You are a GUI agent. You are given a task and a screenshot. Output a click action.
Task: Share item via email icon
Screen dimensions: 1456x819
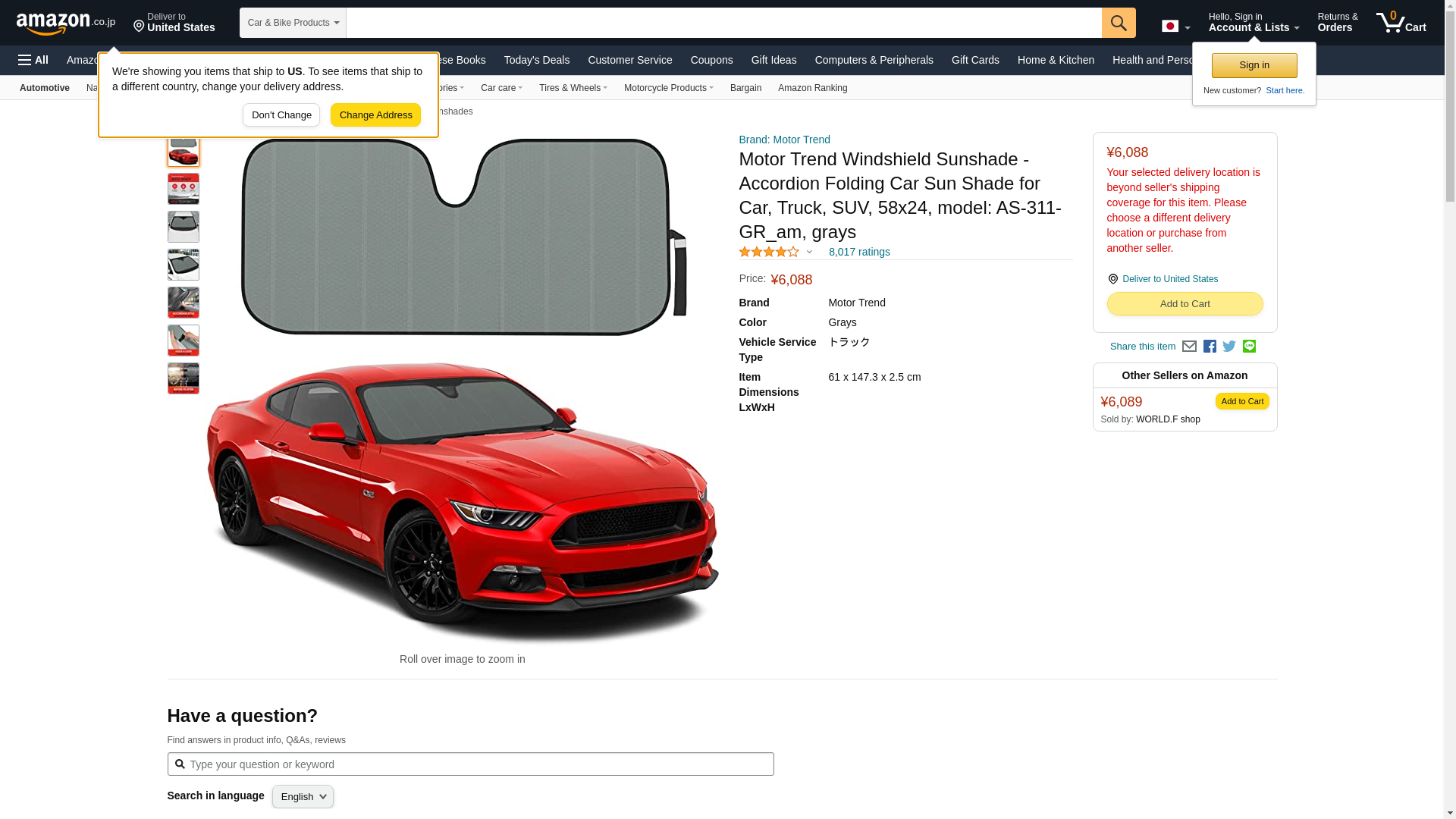point(1189,347)
